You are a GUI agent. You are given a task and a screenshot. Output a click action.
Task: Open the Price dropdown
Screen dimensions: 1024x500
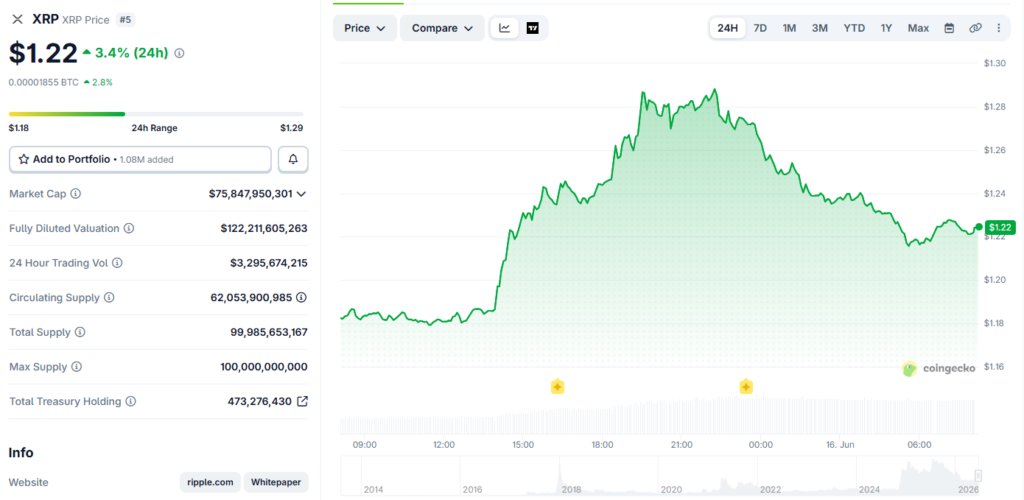pyautogui.click(x=365, y=28)
